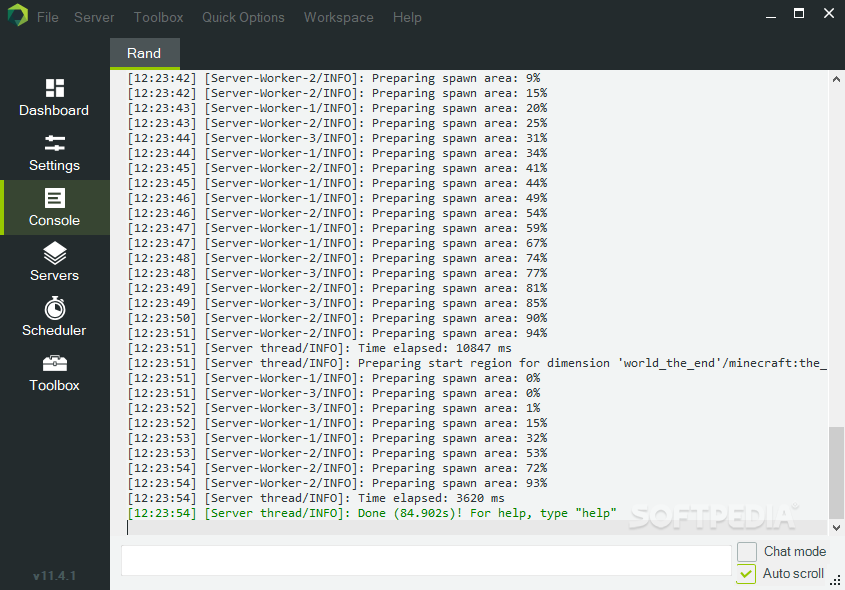Enable the Chat mode checkbox
The image size is (845, 590).
[x=747, y=552]
